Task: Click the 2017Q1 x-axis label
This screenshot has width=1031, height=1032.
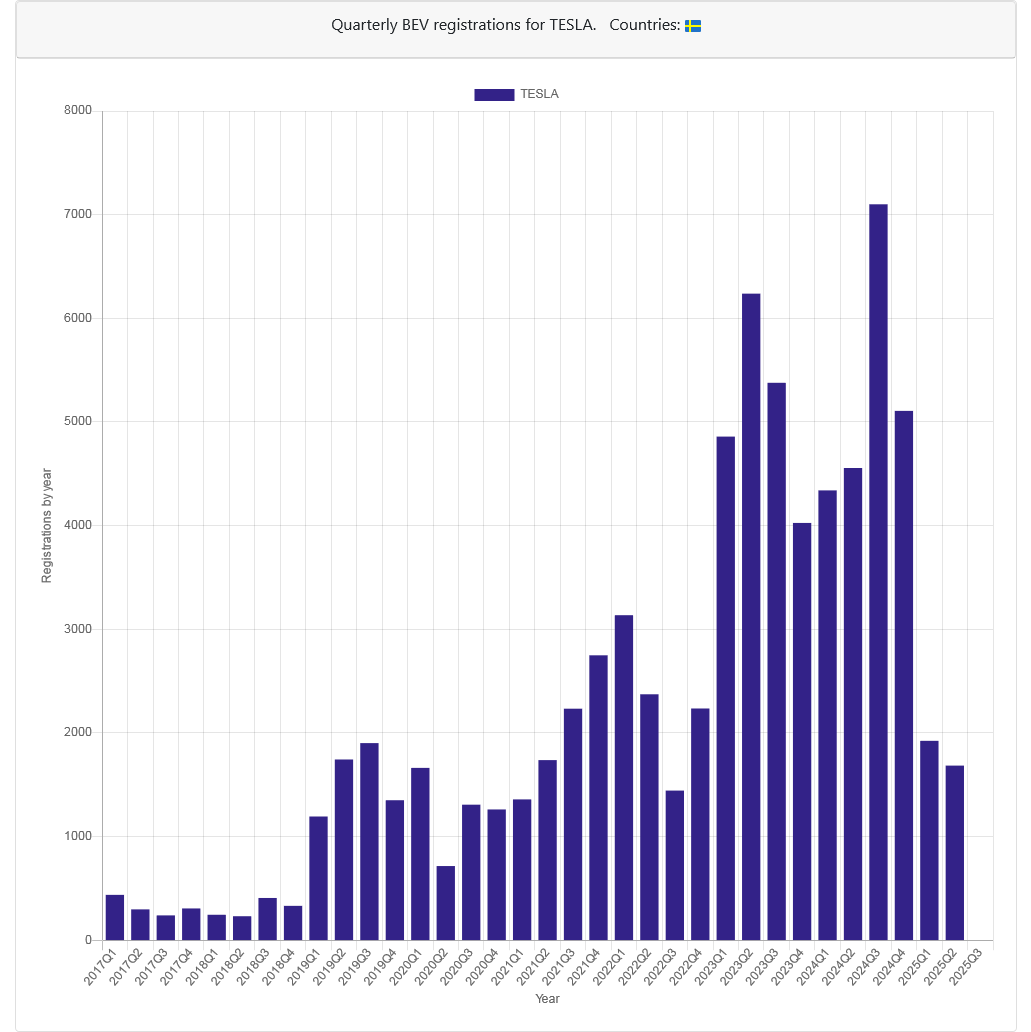Action: [x=100, y=966]
